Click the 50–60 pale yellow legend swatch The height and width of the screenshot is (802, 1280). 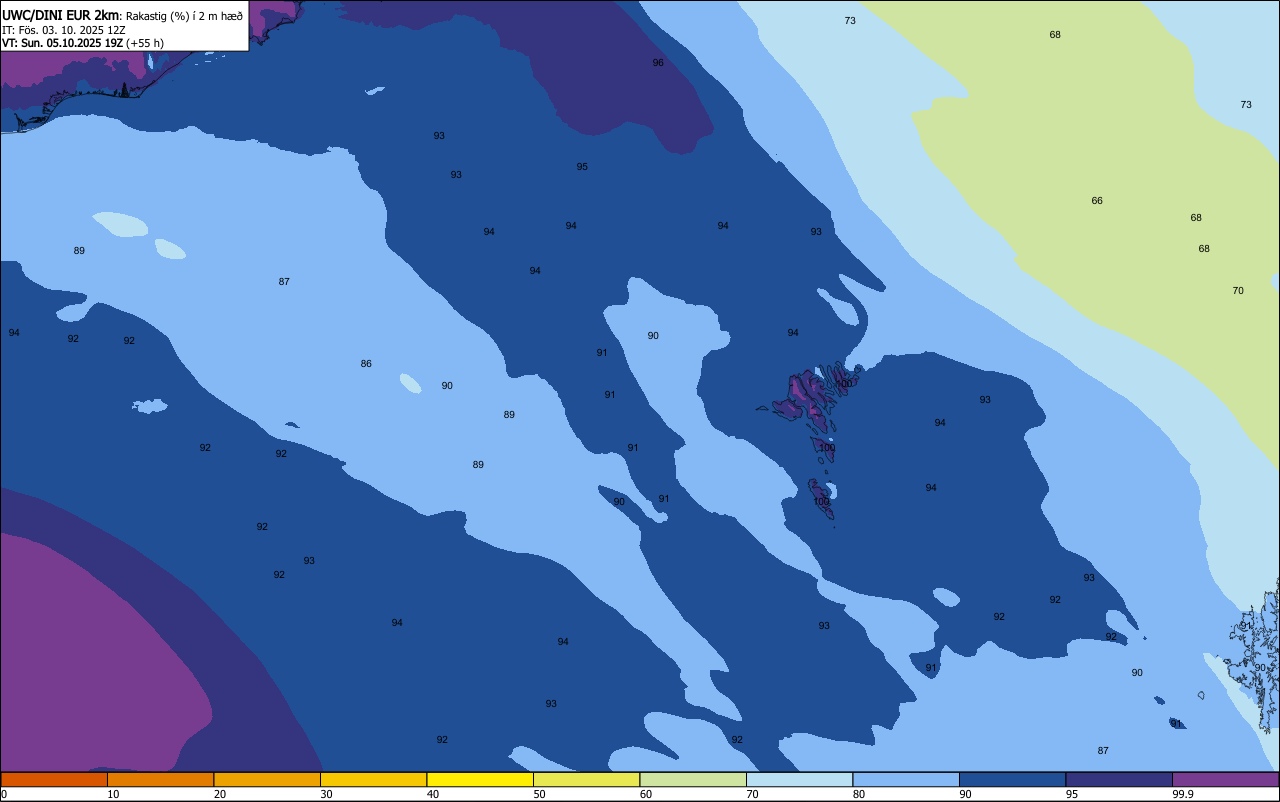tap(586, 779)
